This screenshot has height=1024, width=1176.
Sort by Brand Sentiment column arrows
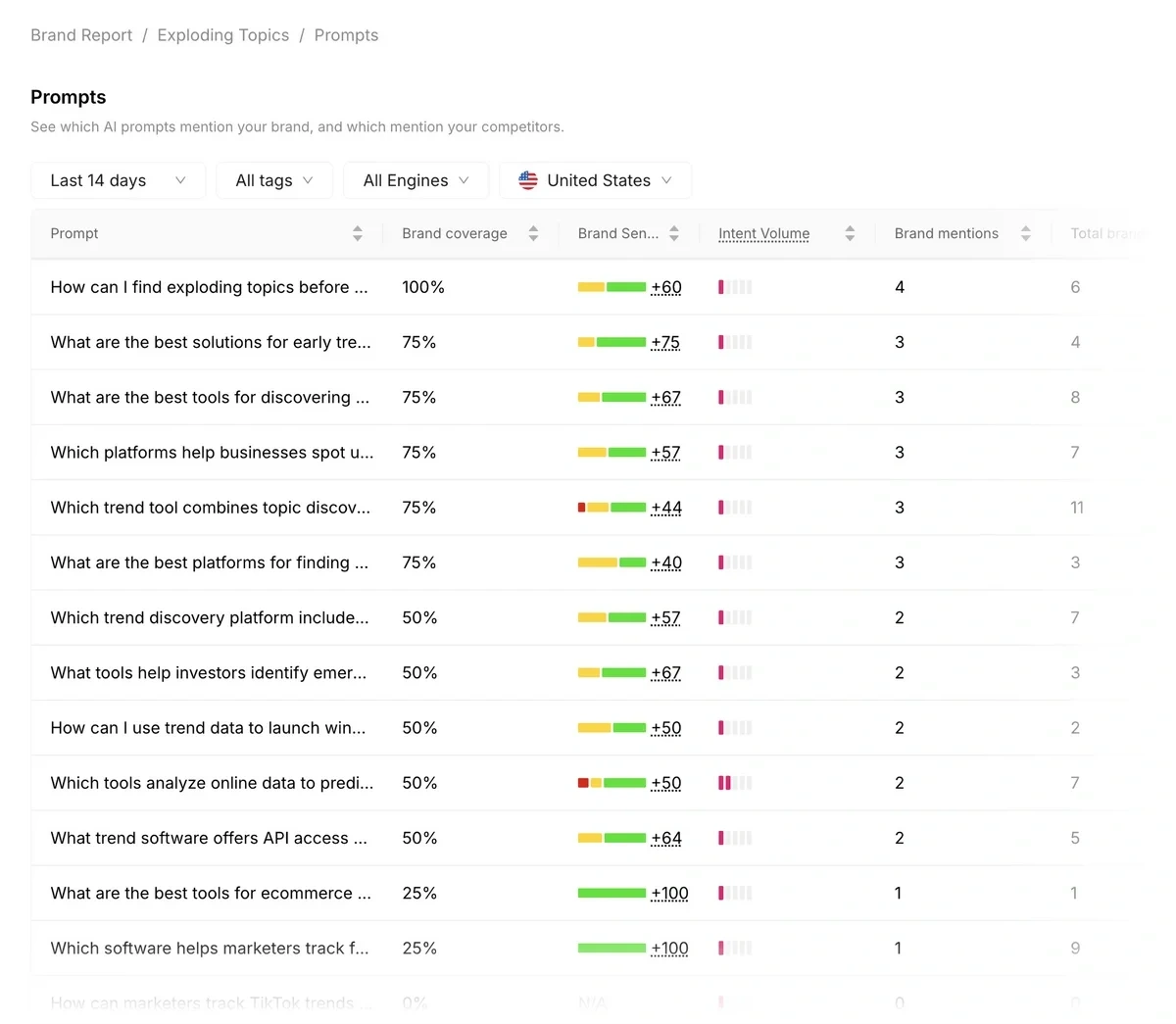pyautogui.click(x=674, y=233)
